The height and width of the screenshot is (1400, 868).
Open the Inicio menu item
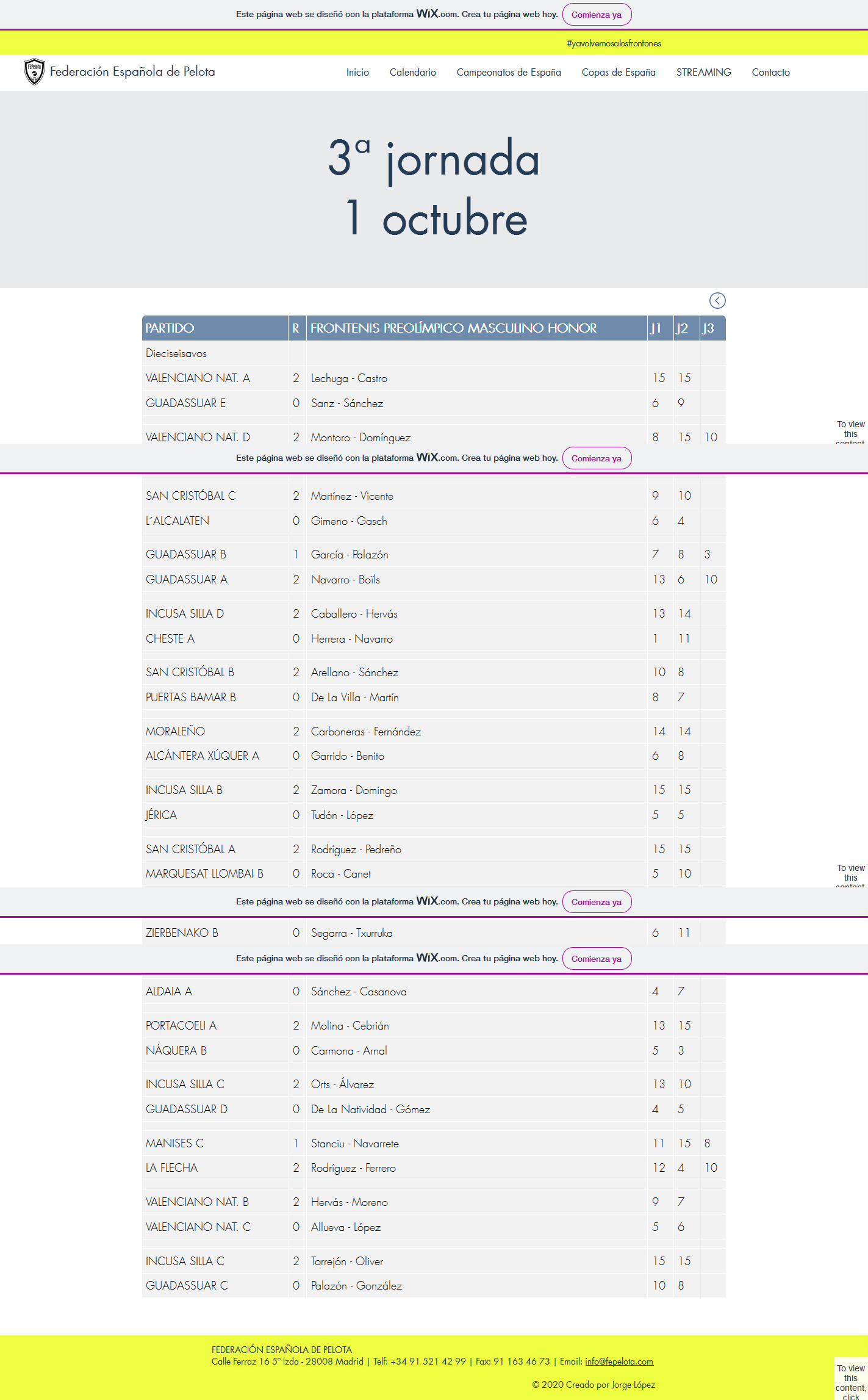[x=357, y=72]
